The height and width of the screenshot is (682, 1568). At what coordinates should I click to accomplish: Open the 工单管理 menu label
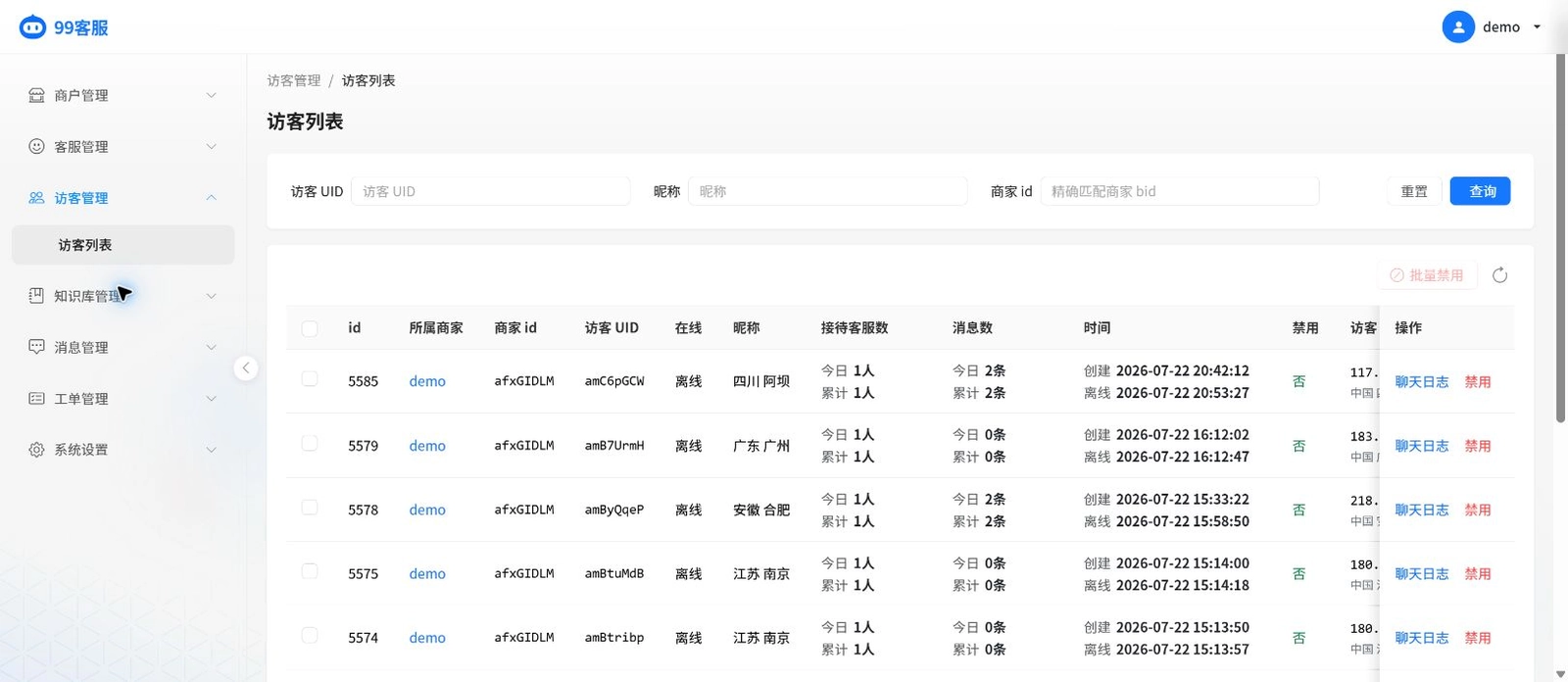coord(81,398)
